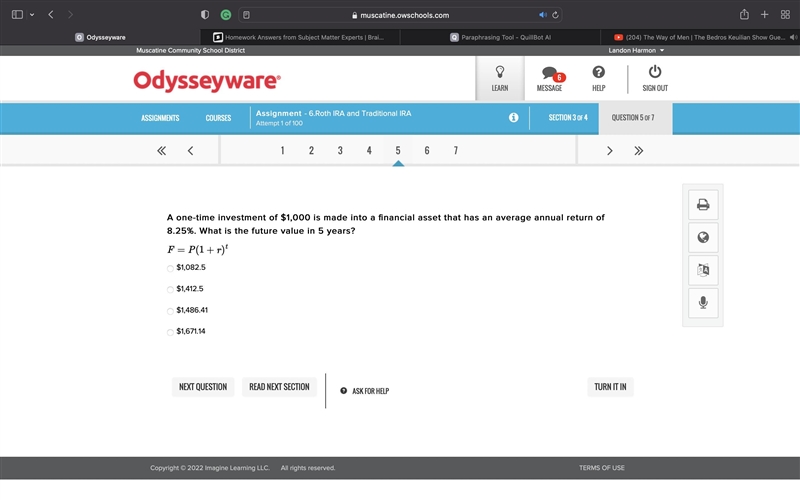800x500 pixels.
Task: Go to next question arrow
Action: click(x=609, y=151)
